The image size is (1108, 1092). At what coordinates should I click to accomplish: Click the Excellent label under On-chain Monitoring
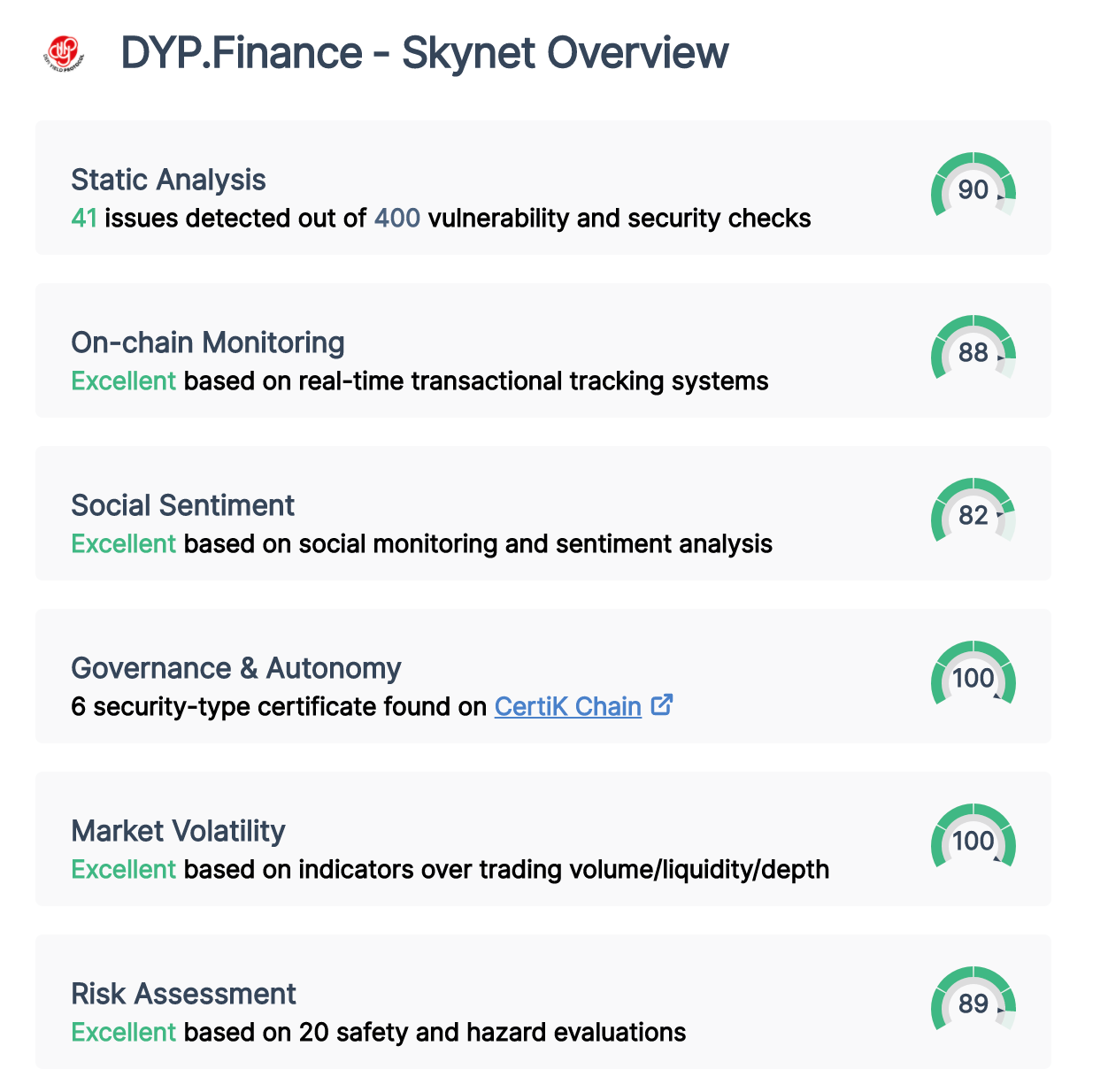[123, 381]
